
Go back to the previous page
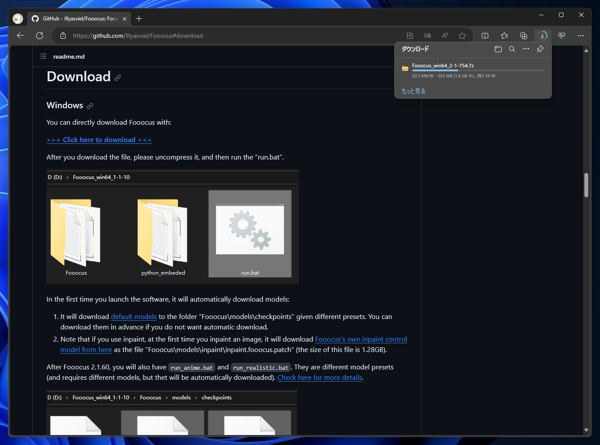(x=20, y=36)
